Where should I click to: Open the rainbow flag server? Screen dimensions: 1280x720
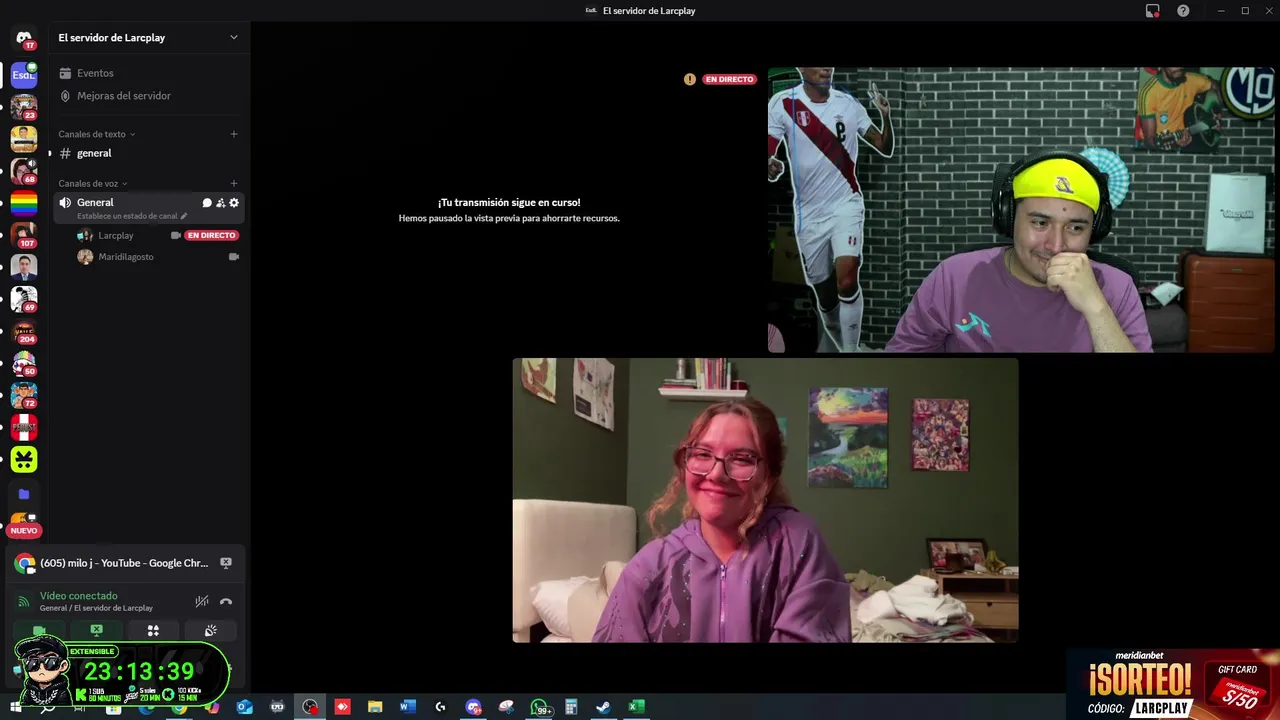pyautogui.click(x=24, y=204)
